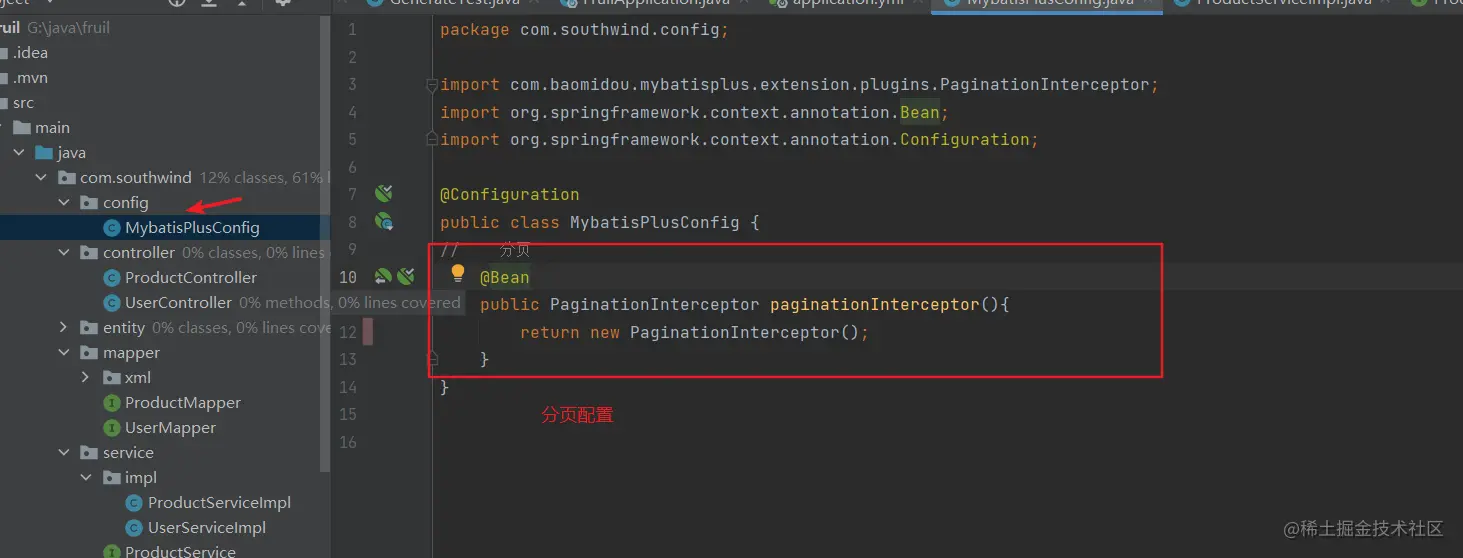Image resolution: width=1463 pixels, height=558 pixels.
Task: Click the Project panel vertical scrollbar
Action: (324, 243)
